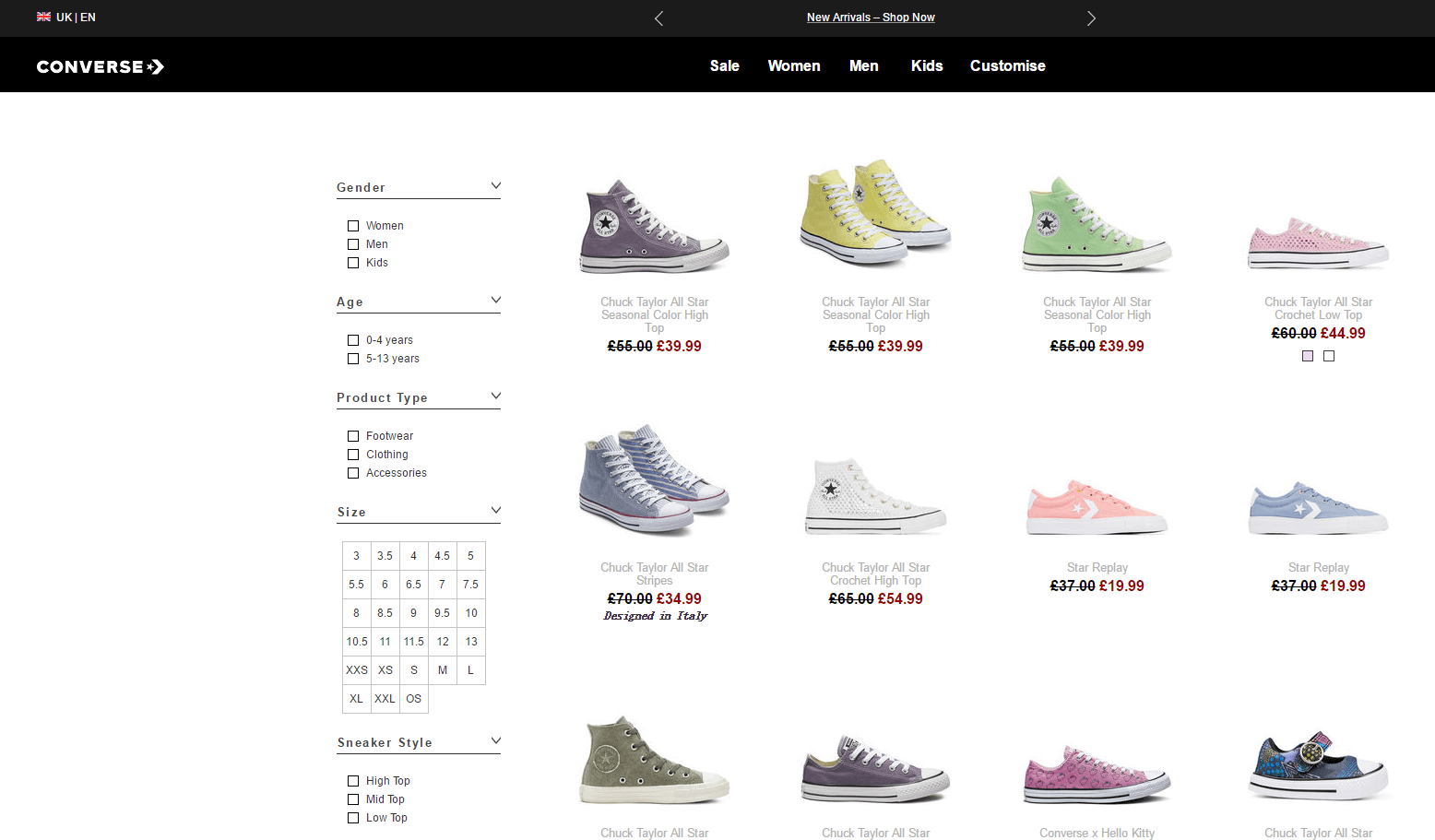This screenshot has height=840, width=1435.
Task: Choose the white colour swatch under Crochet Low Top
Action: (1329, 356)
